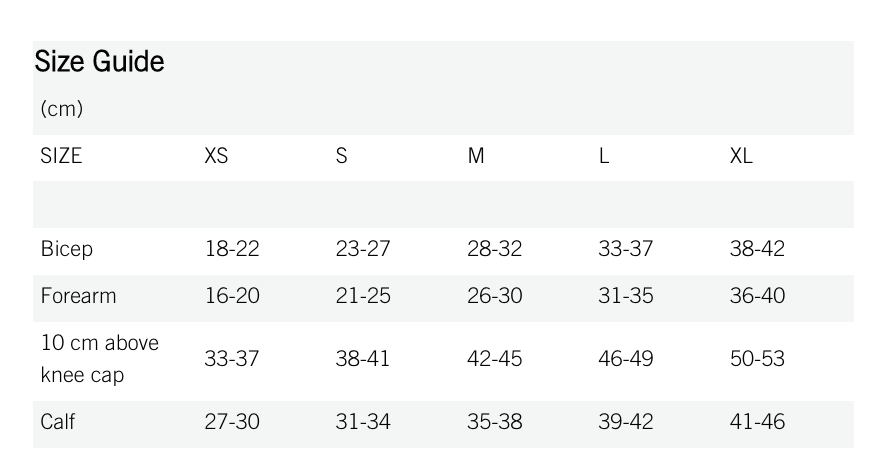Click the knee cap XS value 33-37
Image resolution: width=886 pixels, height=466 pixels.
232,359
